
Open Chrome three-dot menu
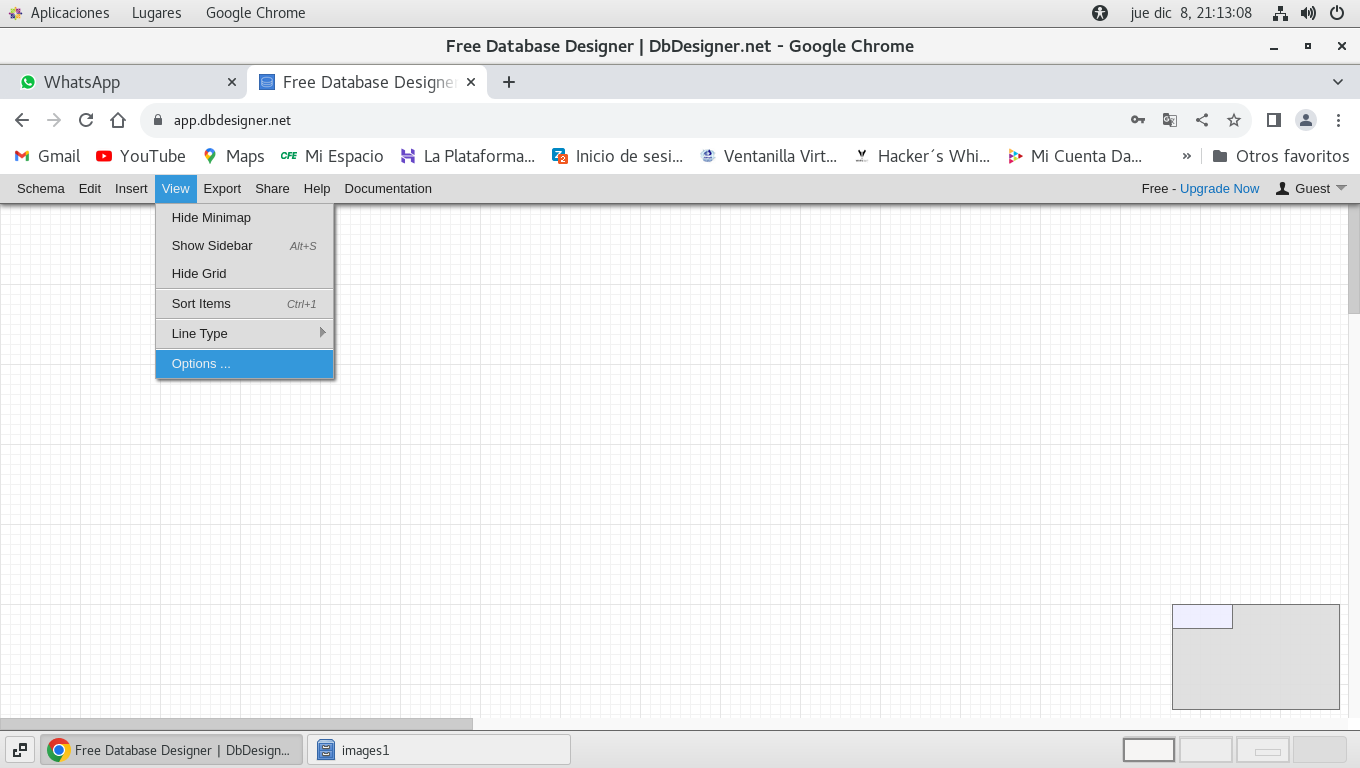[1339, 120]
